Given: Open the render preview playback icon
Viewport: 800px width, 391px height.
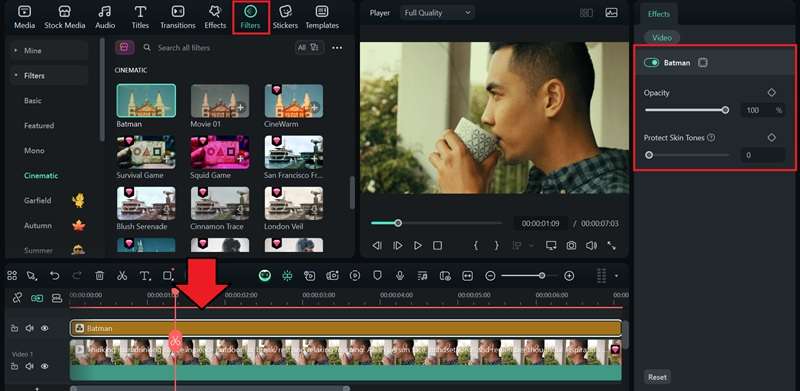Looking at the screenshot, I should [355, 276].
